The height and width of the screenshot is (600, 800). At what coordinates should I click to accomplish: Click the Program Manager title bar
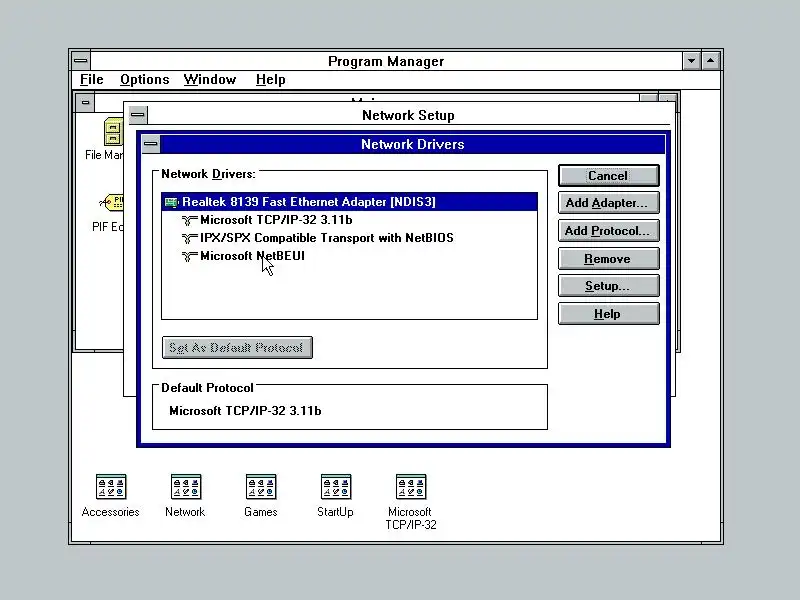386,61
